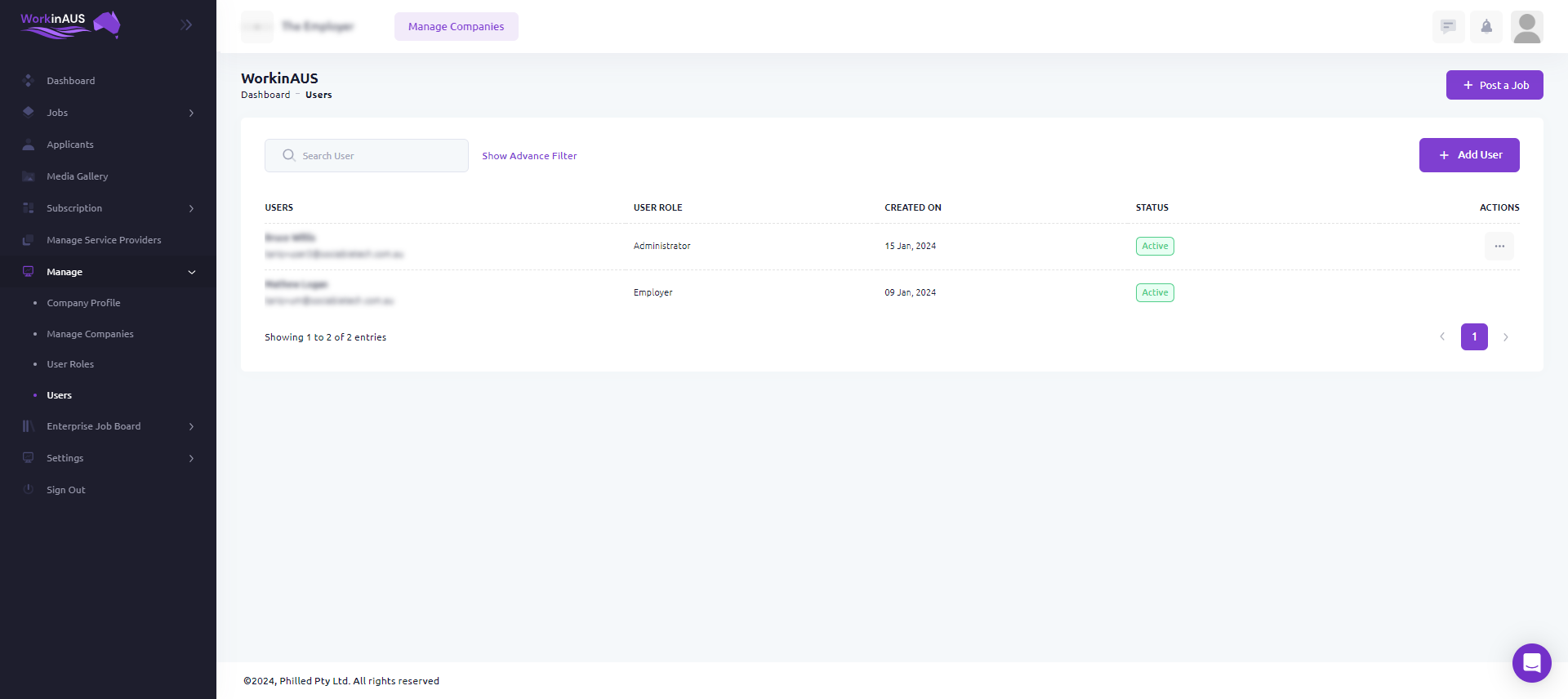Open Applicants in the sidebar

coord(70,145)
